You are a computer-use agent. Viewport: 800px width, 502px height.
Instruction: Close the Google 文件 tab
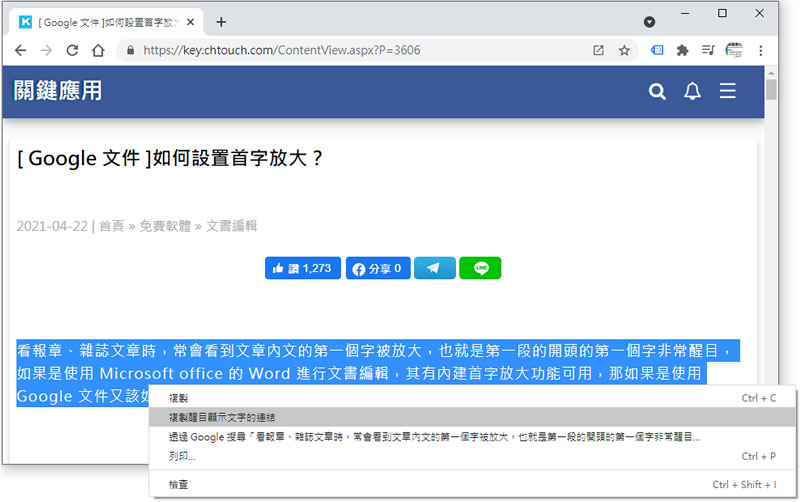190,22
